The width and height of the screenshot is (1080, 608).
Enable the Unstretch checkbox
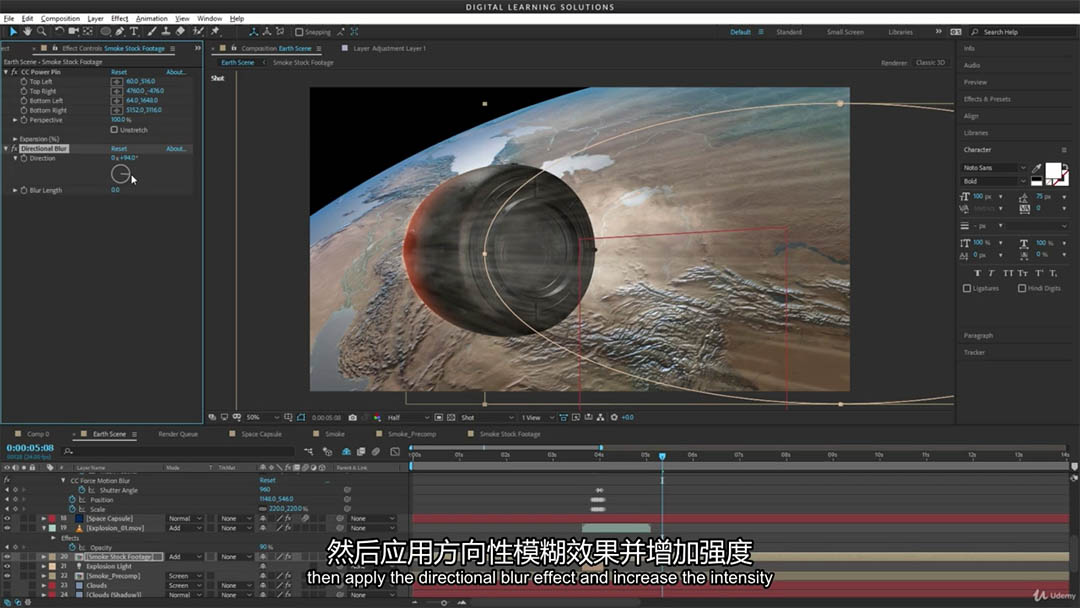[114, 129]
